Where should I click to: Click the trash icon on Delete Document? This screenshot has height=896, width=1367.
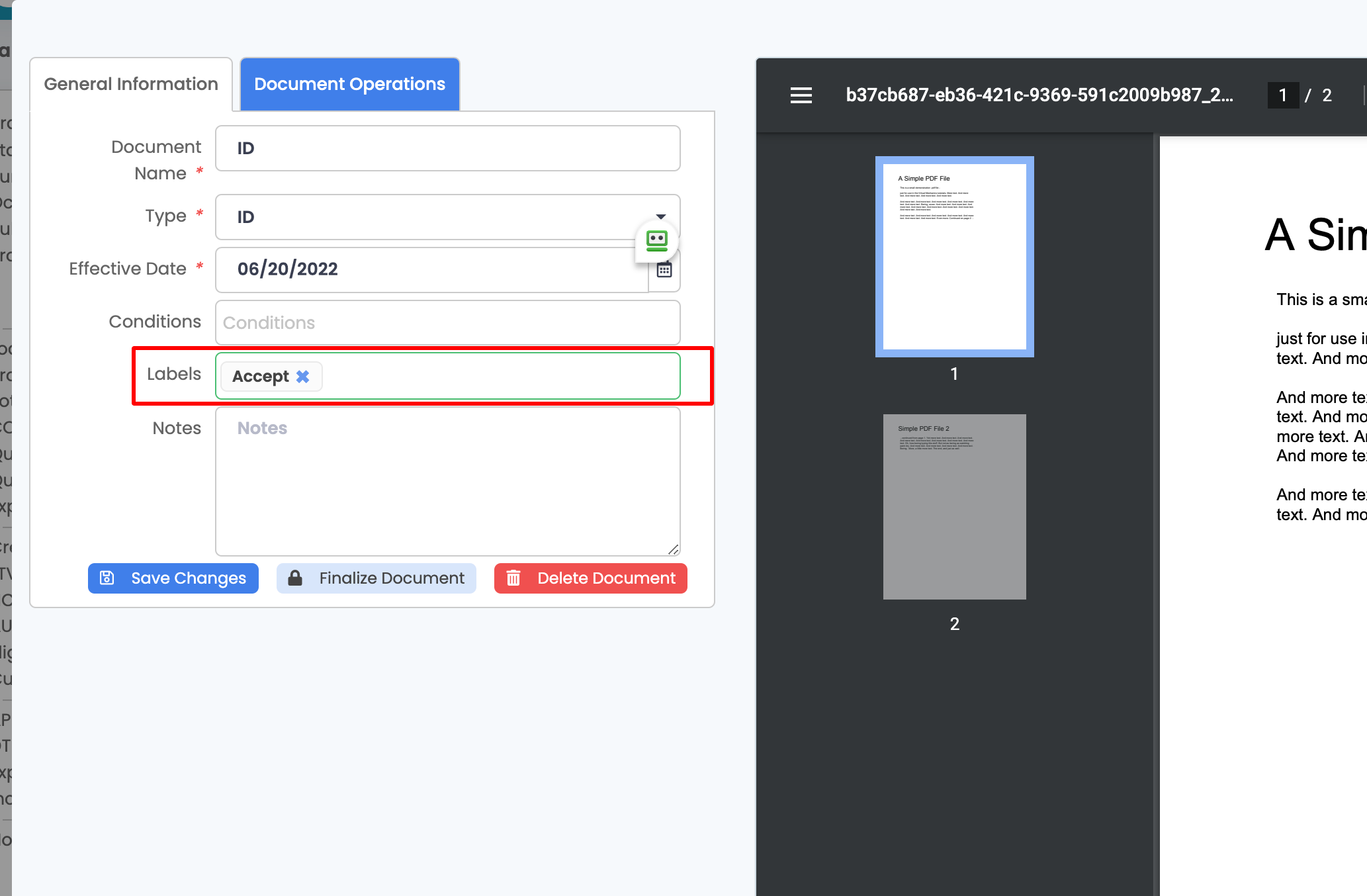tap(513, 578)
